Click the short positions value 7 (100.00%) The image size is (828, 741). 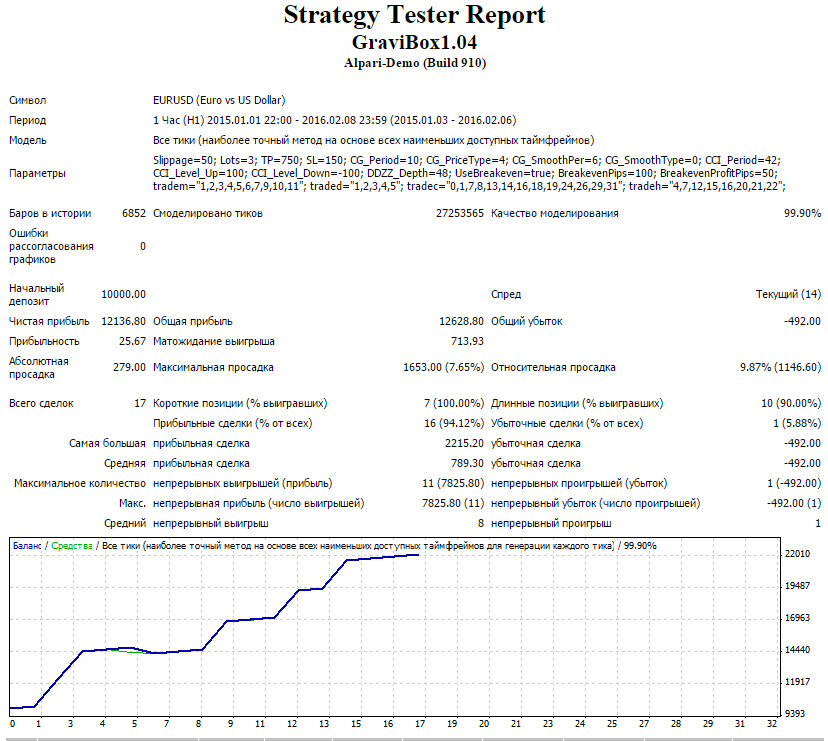pos(454,404)
